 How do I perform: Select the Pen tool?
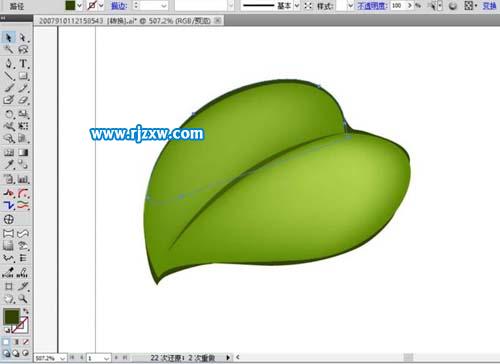9,63
